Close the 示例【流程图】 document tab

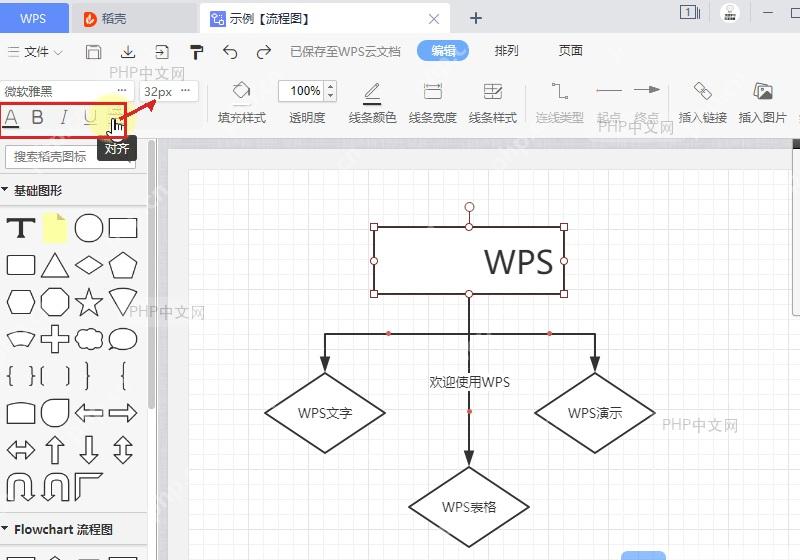coord(434,19)
